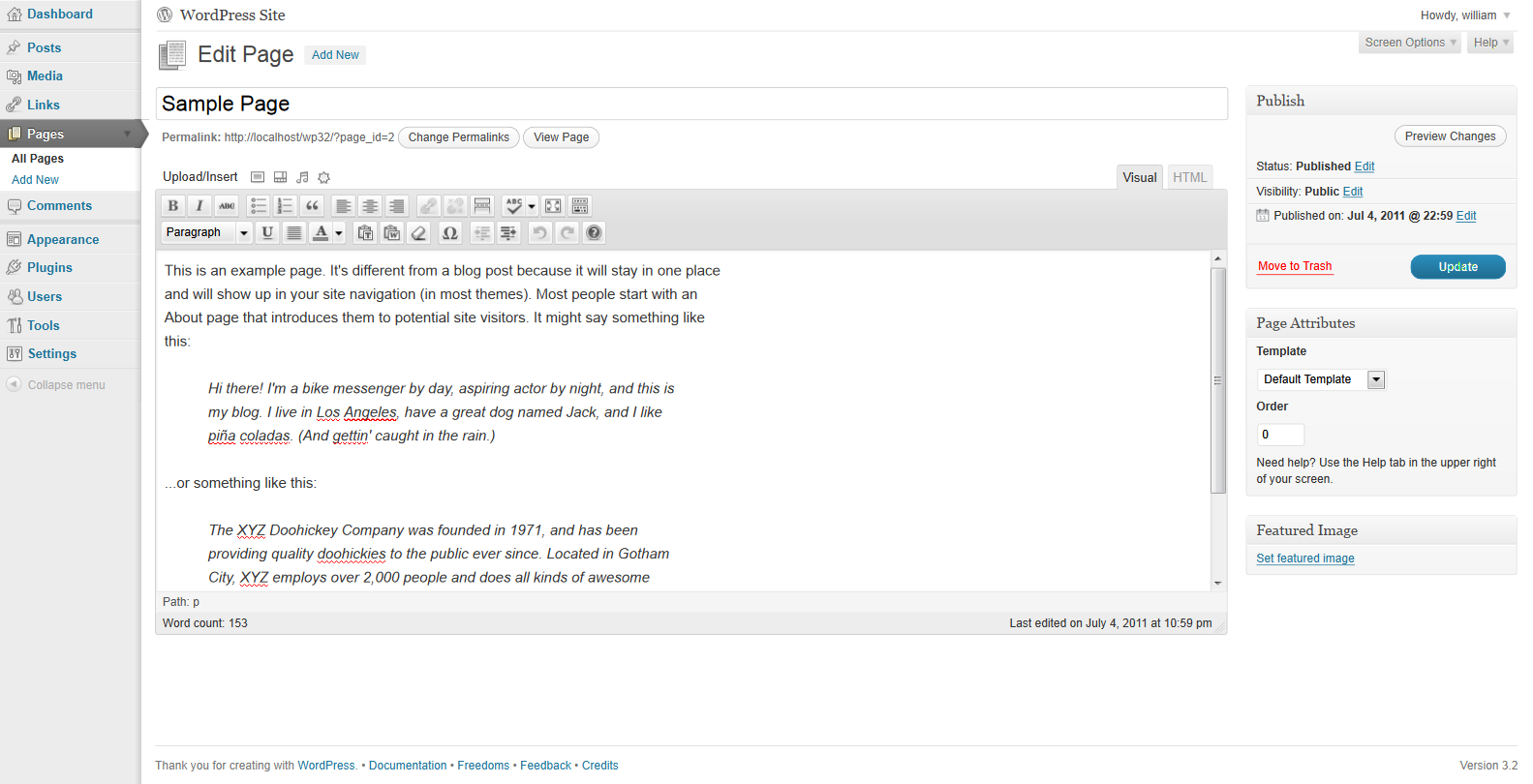Open the Default Template dropdown
This screenshot has height=784, width=1533.
(1321, 379)
